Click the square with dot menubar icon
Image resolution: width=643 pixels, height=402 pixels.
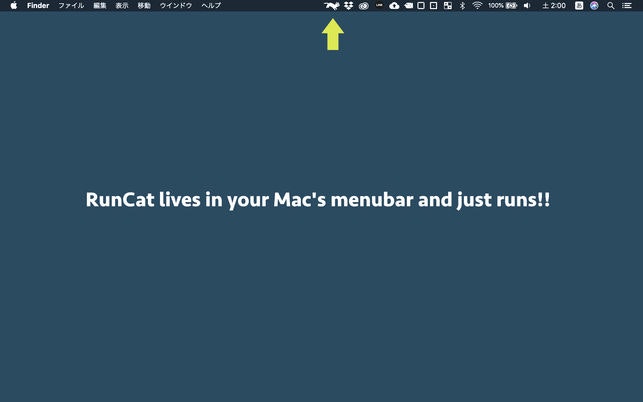433,5
